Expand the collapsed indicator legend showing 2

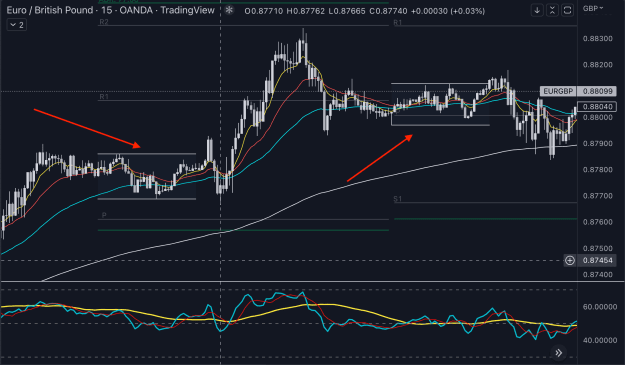click(x=16, y=25)
